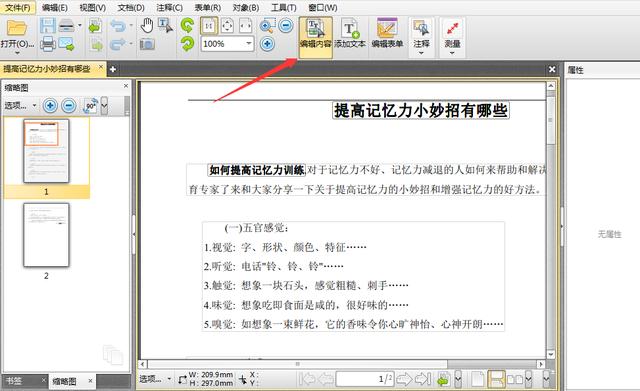This screenshot has height=391, width=640.
Task: Select page 1 thumbnail
Action: coord(46,151)
